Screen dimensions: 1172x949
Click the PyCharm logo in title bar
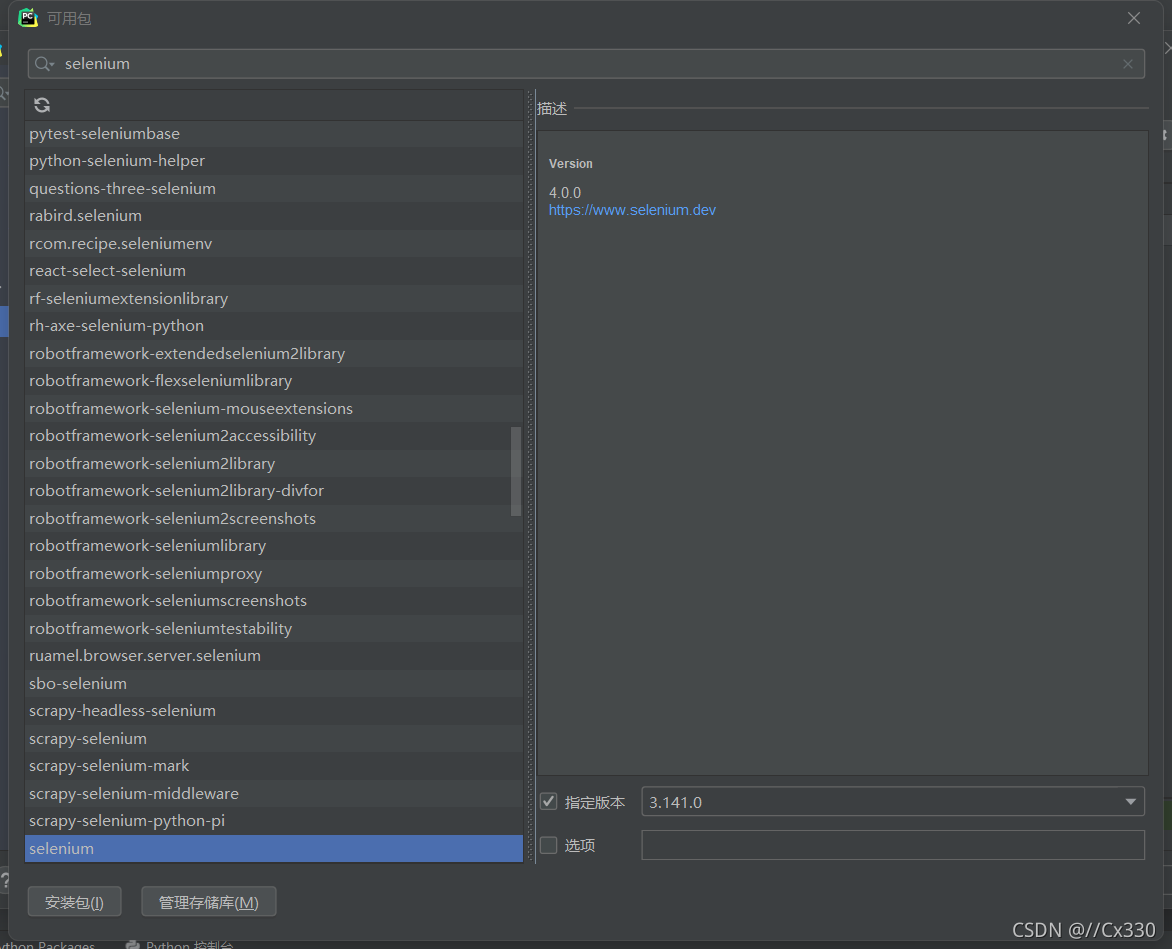point(28,18)
